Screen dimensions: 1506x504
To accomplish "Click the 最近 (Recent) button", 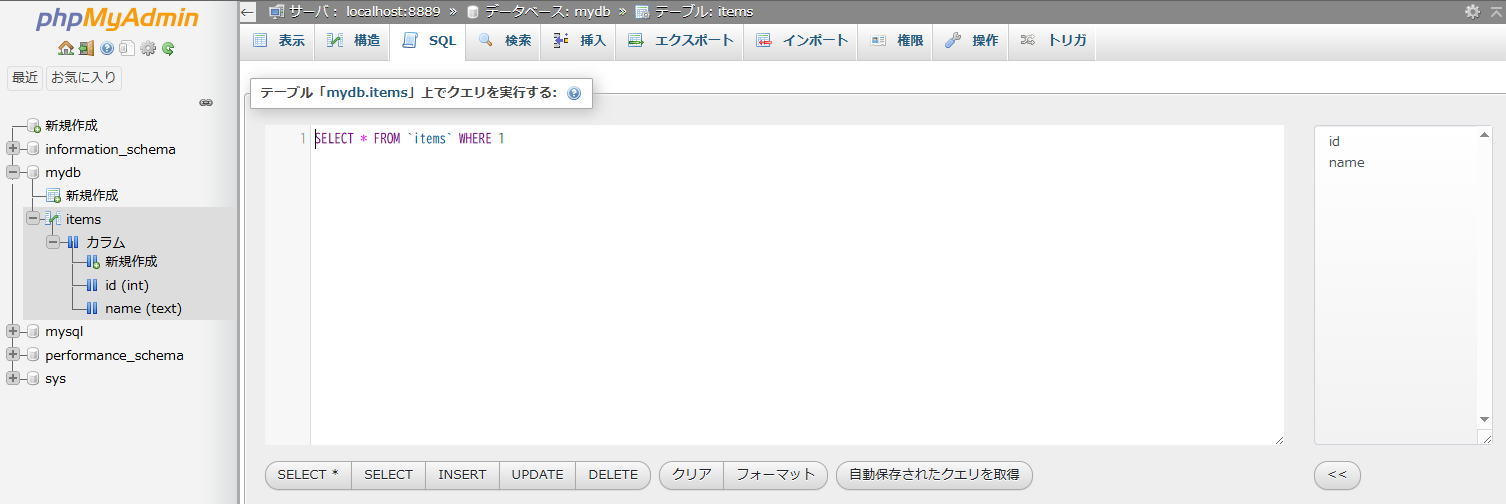I will click(25, 78).
